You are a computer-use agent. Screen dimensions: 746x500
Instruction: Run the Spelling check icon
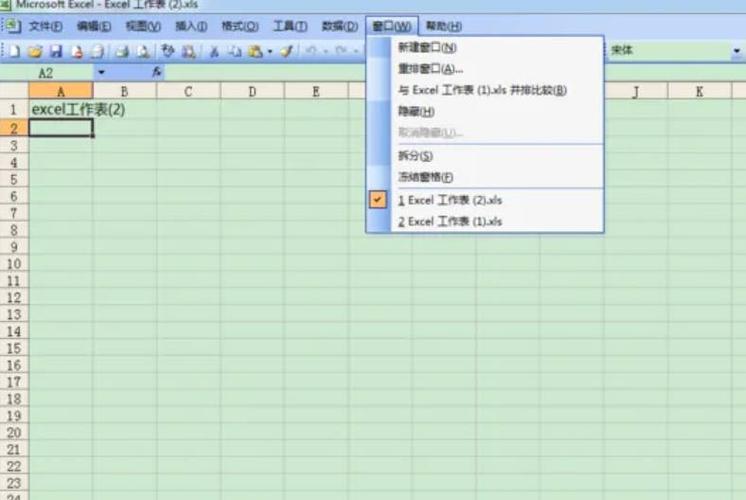click(x=167, y=51)
